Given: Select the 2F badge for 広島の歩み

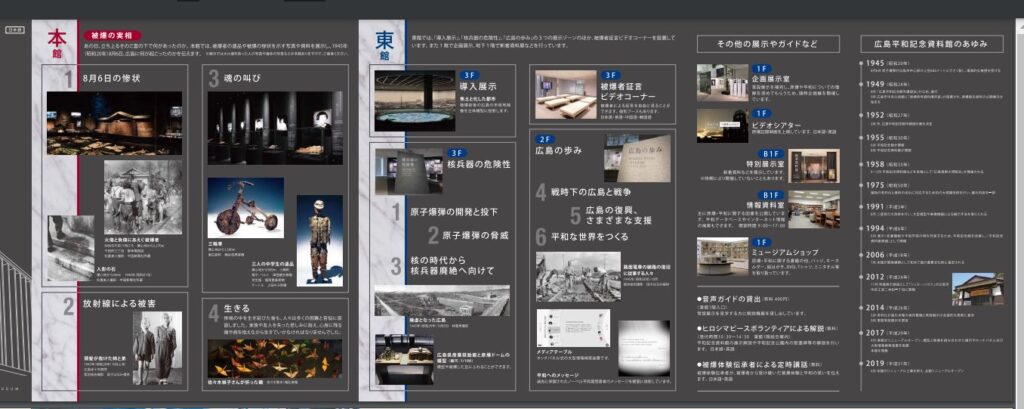Looking at the screenshot, I should pyautogui.click(x=545, y=139).
